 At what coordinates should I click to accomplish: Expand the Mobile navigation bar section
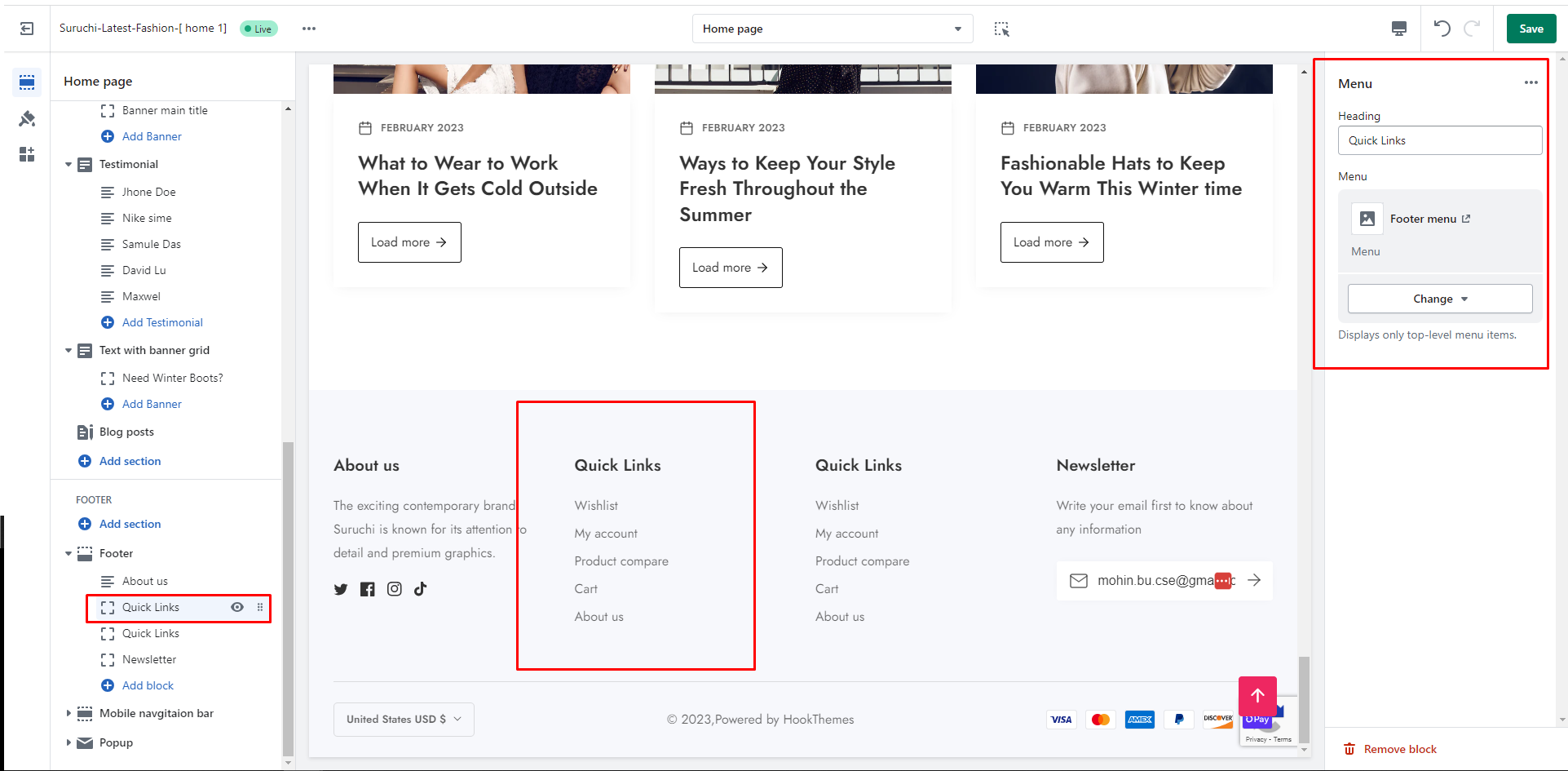68,713
